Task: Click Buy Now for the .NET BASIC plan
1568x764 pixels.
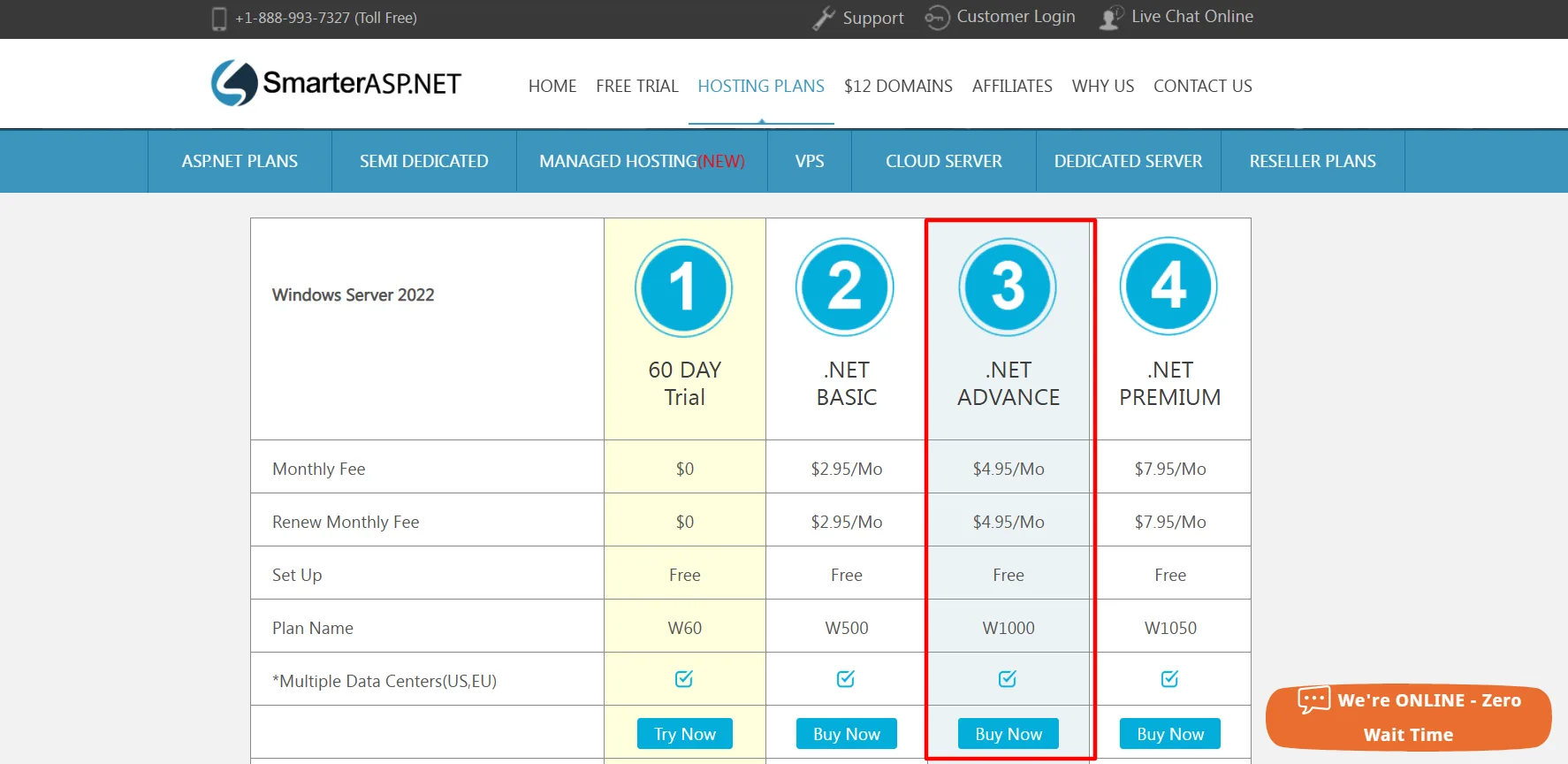Action: (x=847, y=734)
